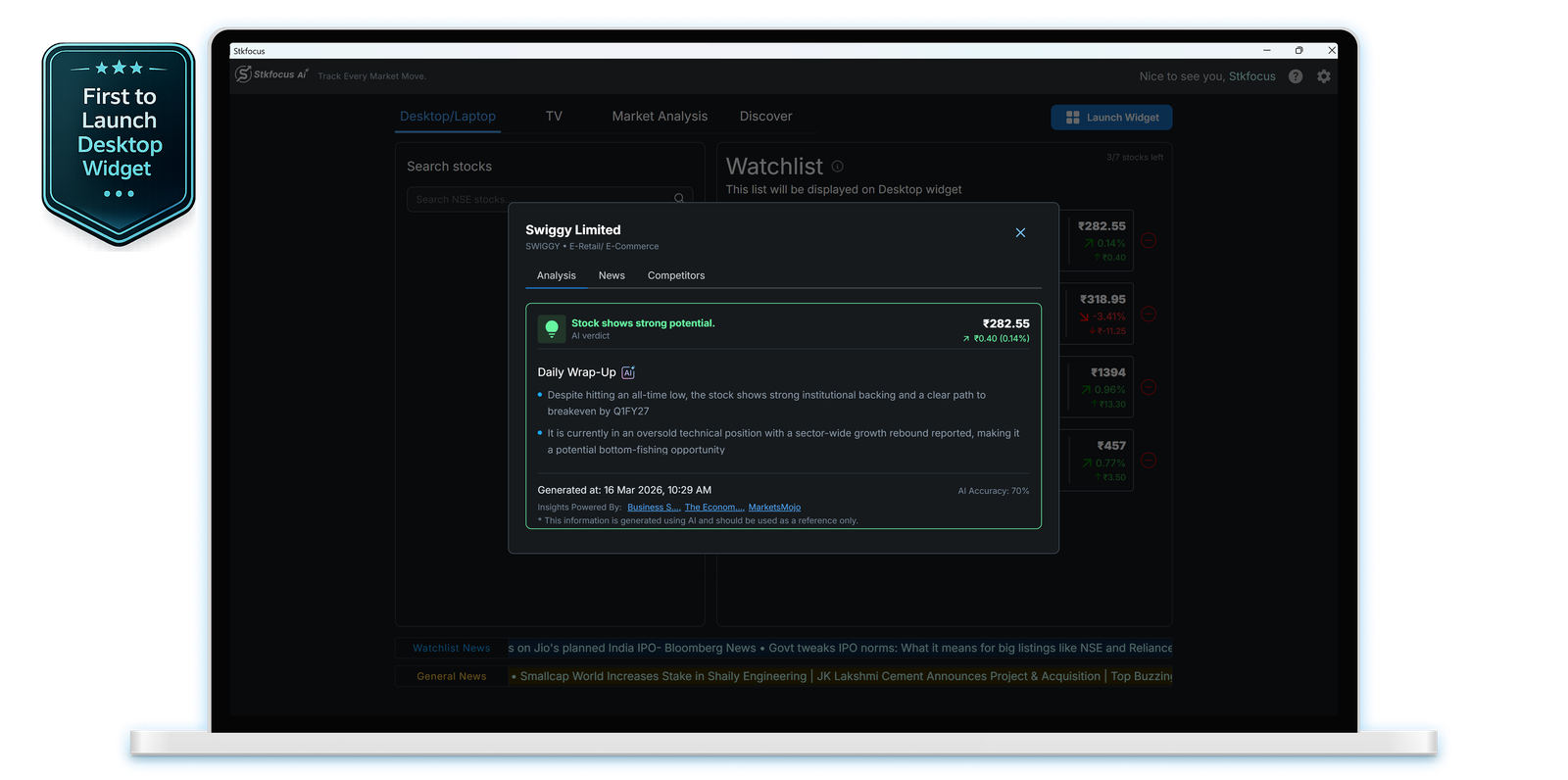The height and width of the screenshot is (780, 1568).
Task: Click the Search NSE stocks field
Action: coord(550,199)
